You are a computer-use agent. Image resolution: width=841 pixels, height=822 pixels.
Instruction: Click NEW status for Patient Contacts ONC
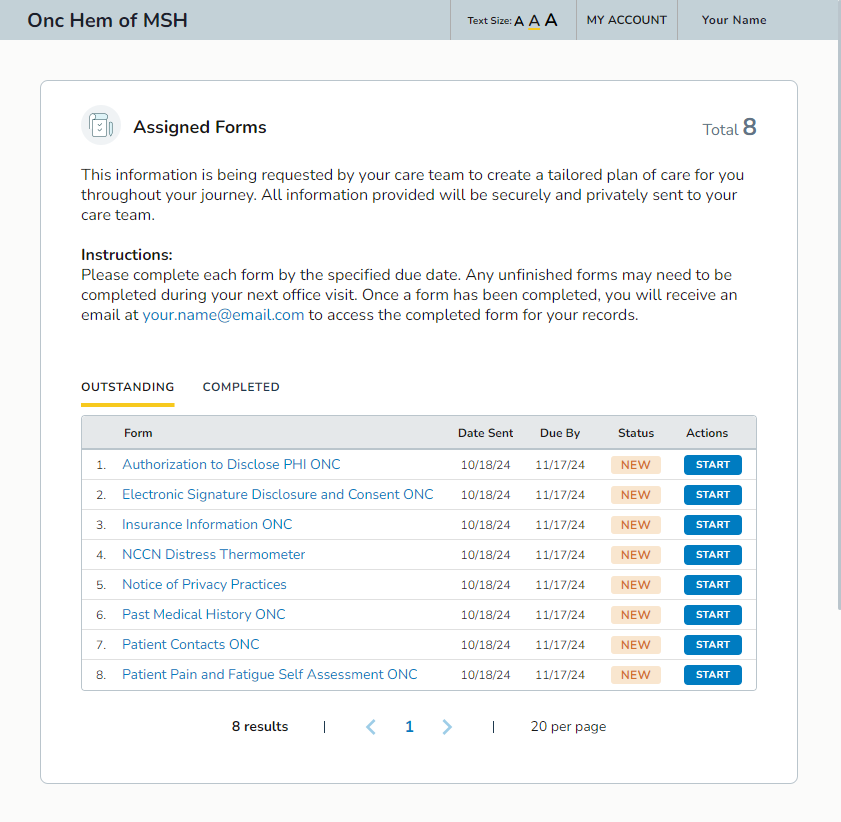point(636,645)
